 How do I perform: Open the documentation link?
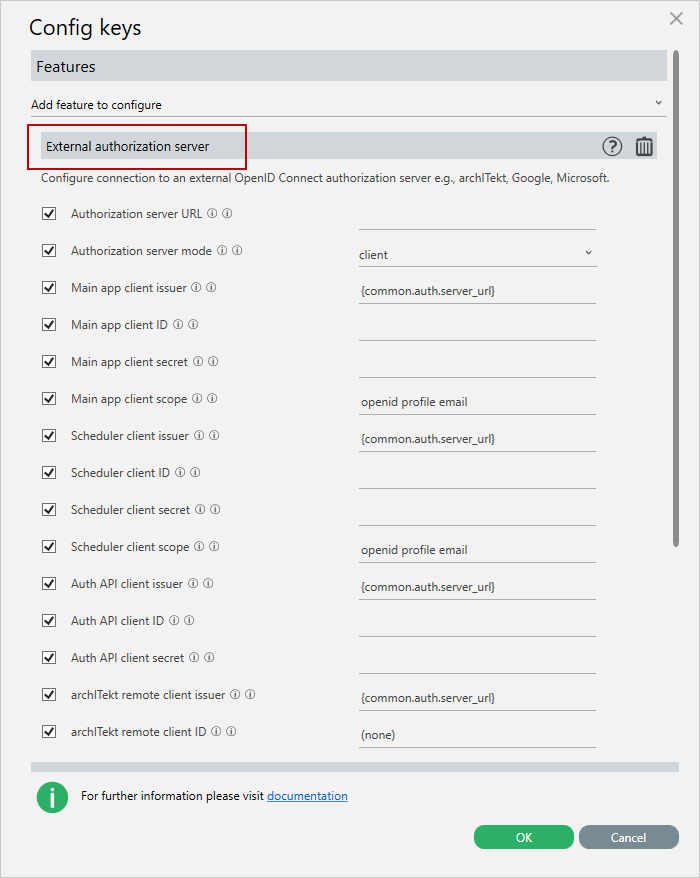point(307,796)
